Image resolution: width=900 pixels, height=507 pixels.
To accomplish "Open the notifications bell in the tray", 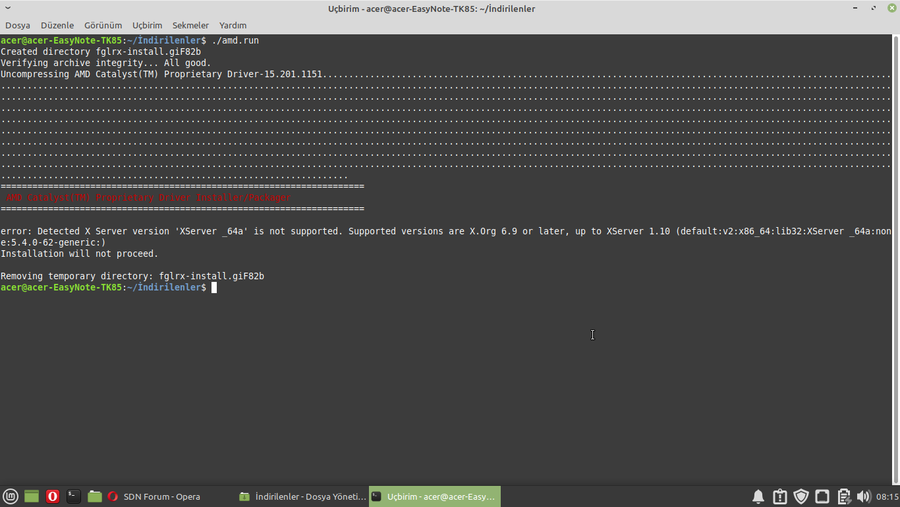I will tap(758, 497).
